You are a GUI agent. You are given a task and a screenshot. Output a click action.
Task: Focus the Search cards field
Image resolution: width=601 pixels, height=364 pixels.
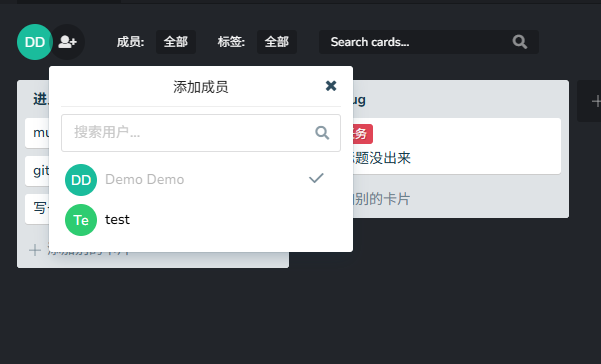pyautogui.click(x=429, y=42)
